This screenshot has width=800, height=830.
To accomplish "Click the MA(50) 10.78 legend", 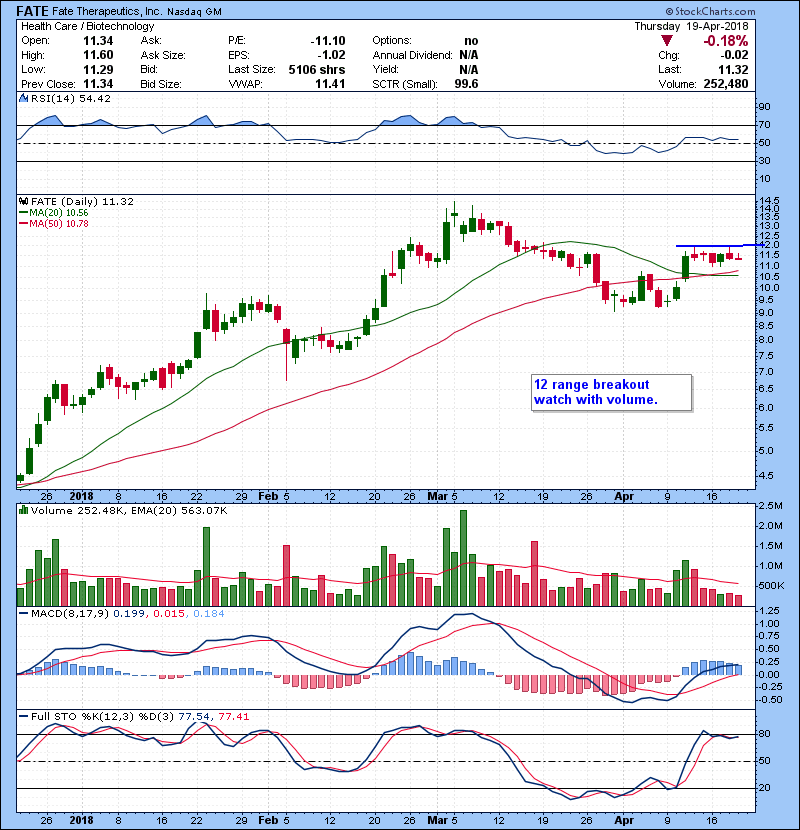I will [x=54, y=224].
